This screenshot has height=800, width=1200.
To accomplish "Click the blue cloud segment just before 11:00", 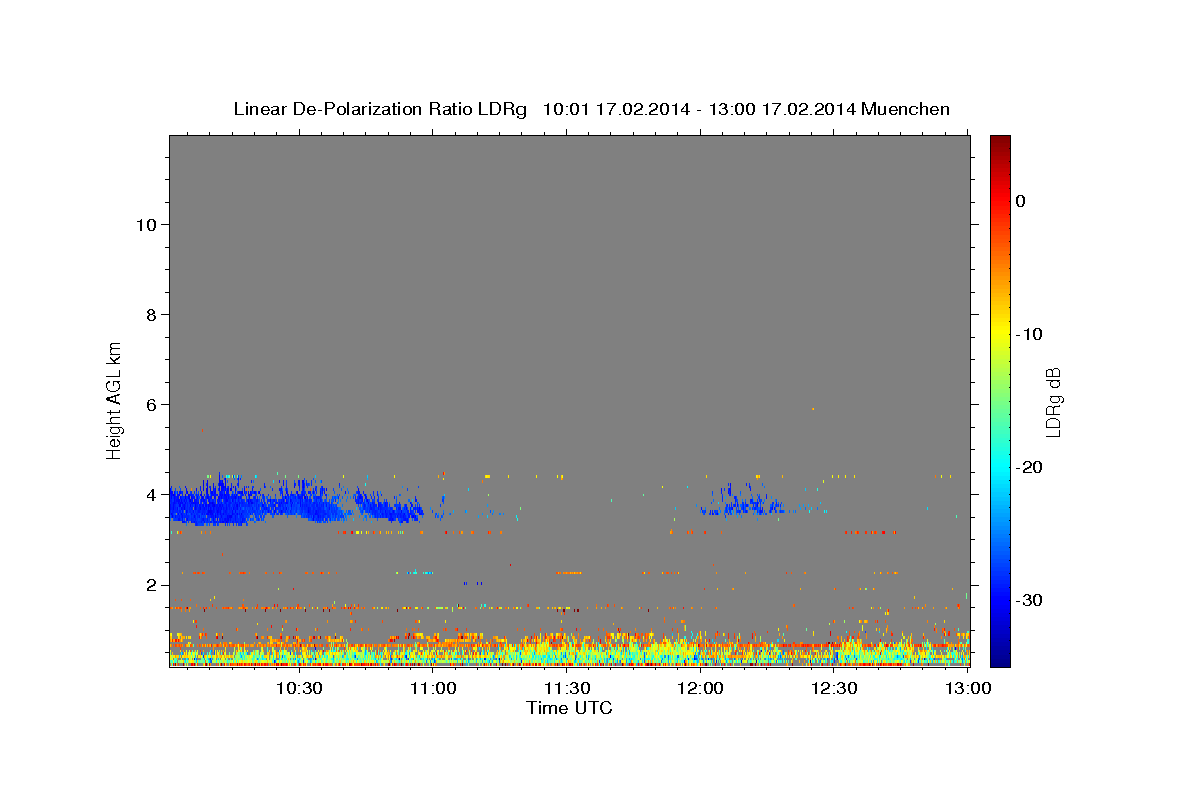I will click(x=390, y=507).
